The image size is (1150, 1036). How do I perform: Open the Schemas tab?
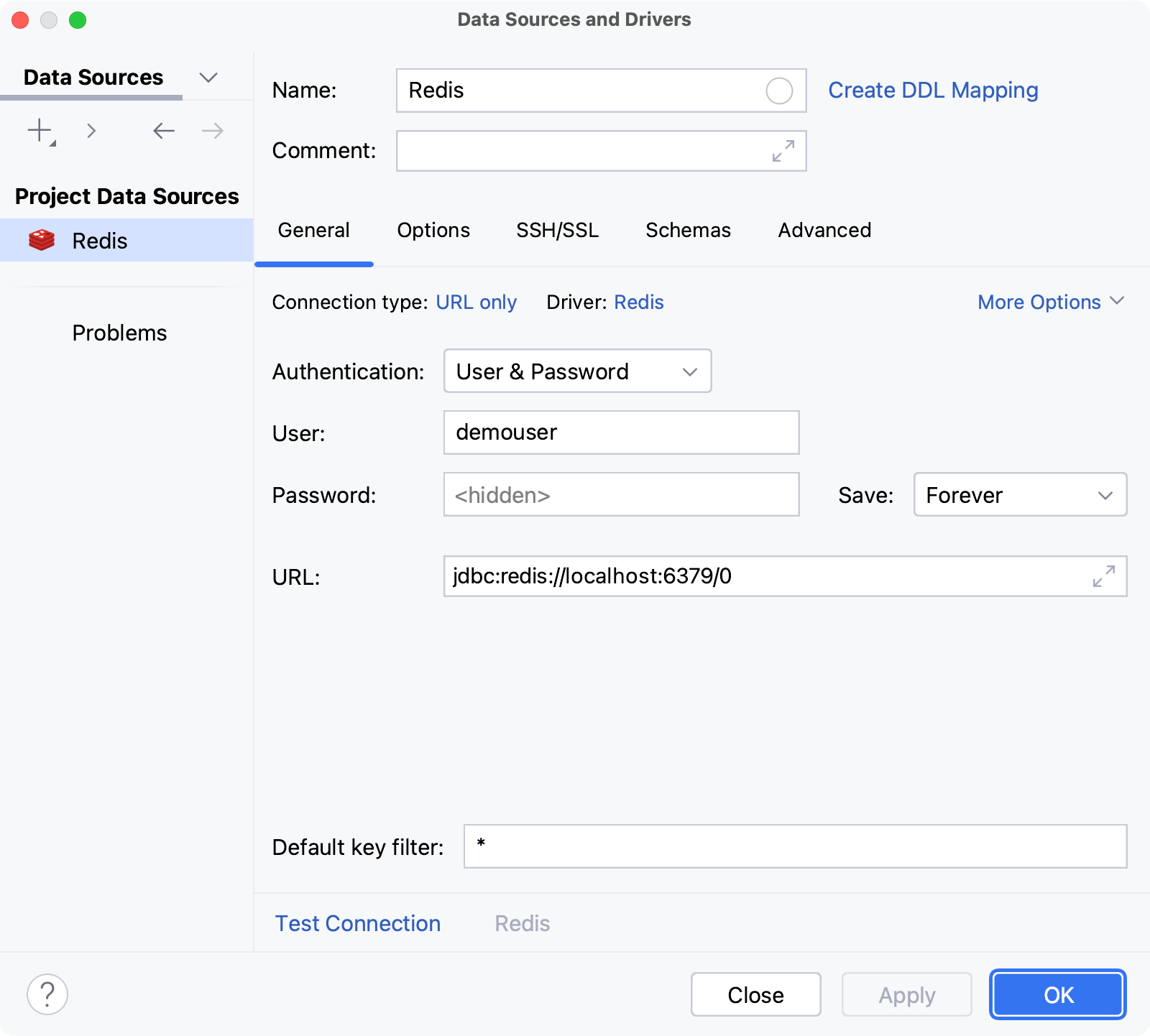pyautogui.click(x=688, y=231)
